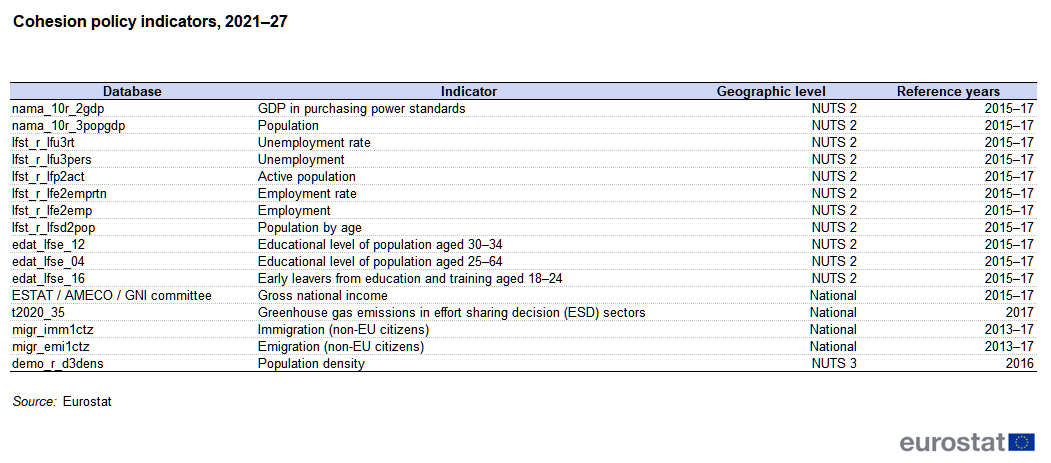
Task: Click the Source: Eurostat footnote
Action: point(62,401)
